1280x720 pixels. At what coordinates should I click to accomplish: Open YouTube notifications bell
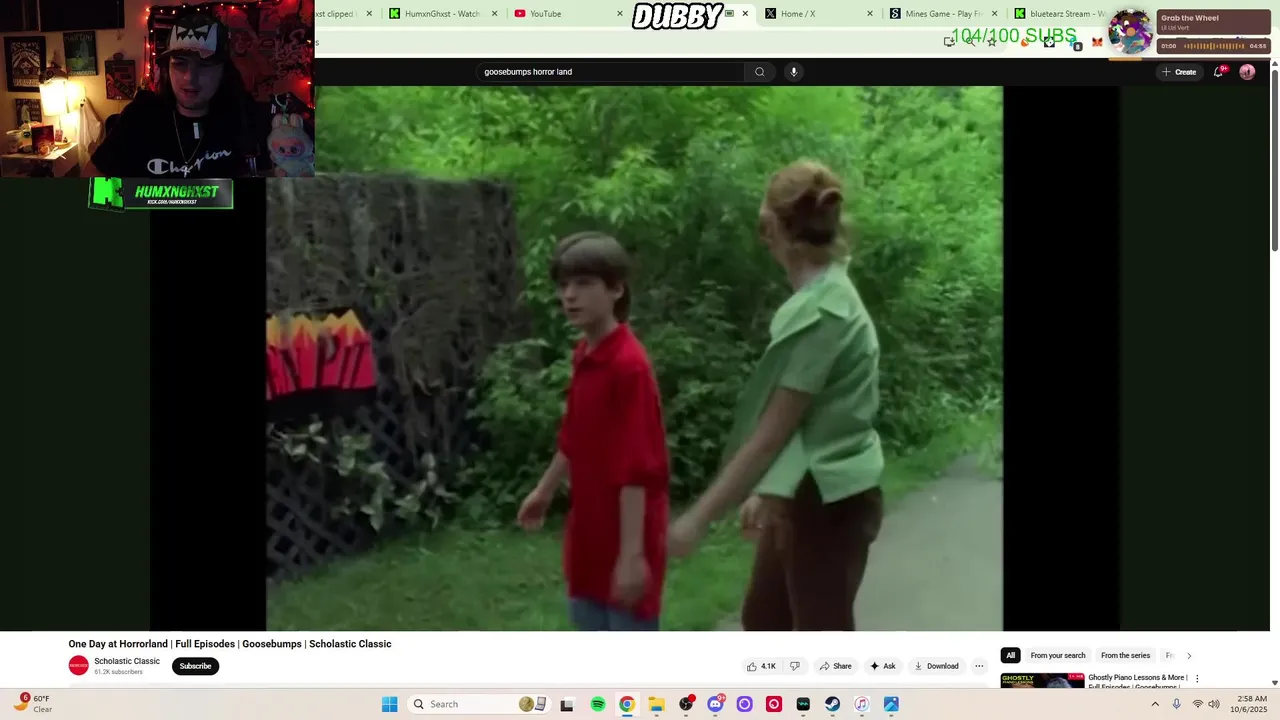[1218, 72]
